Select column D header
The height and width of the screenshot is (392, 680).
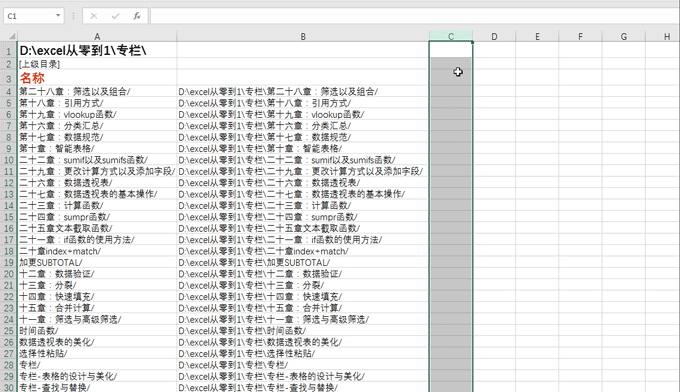point(494,36)
